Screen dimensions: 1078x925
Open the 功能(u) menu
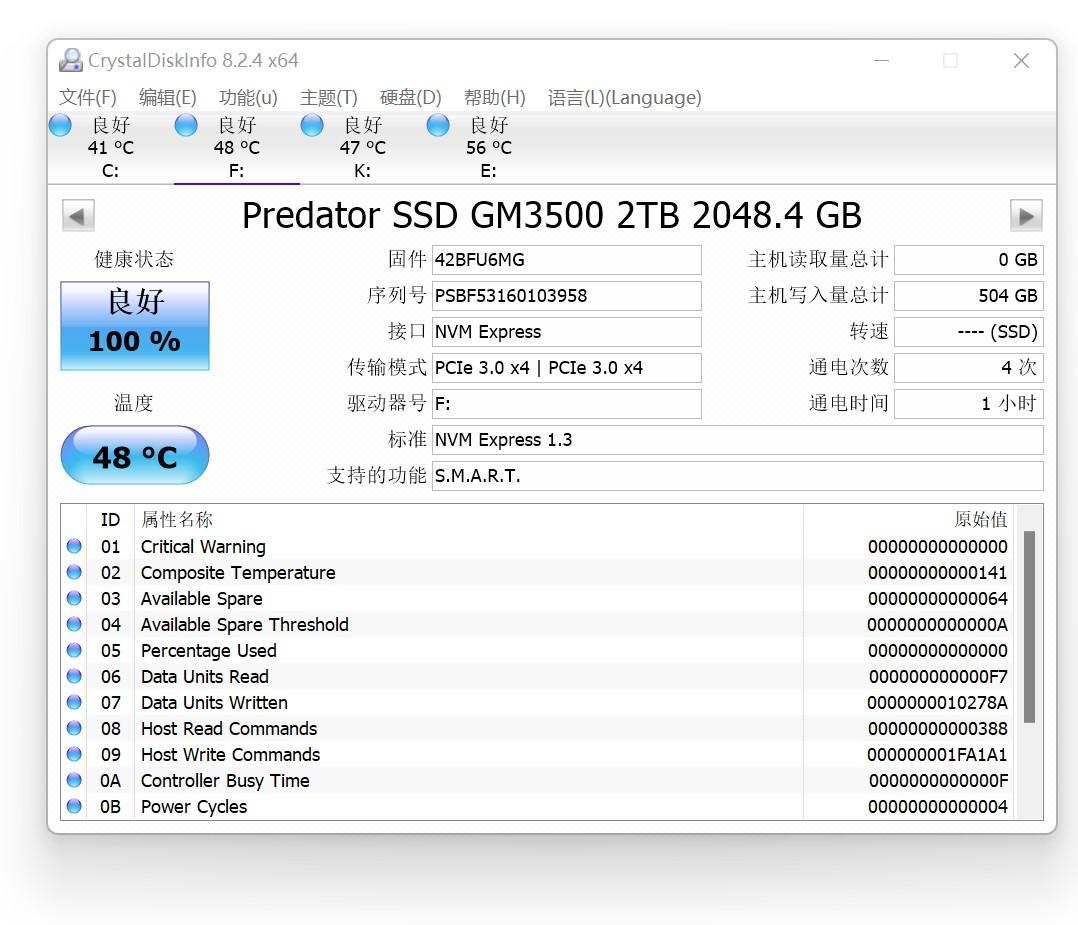coord(248,98)
